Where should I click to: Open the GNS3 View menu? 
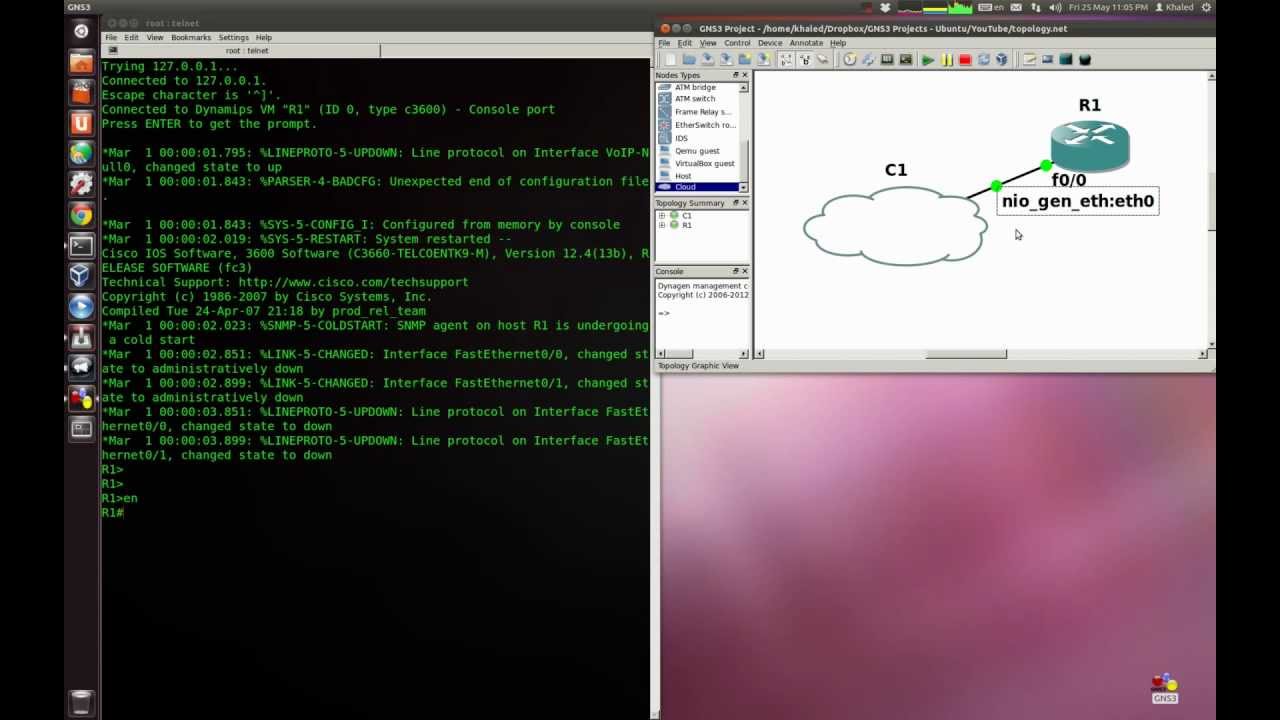click(x=708, y=43)
